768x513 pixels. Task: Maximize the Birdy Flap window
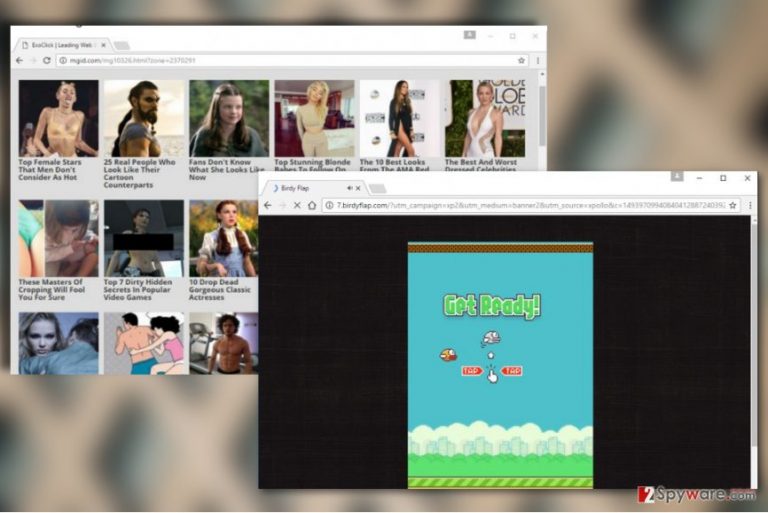click(723, 178)
